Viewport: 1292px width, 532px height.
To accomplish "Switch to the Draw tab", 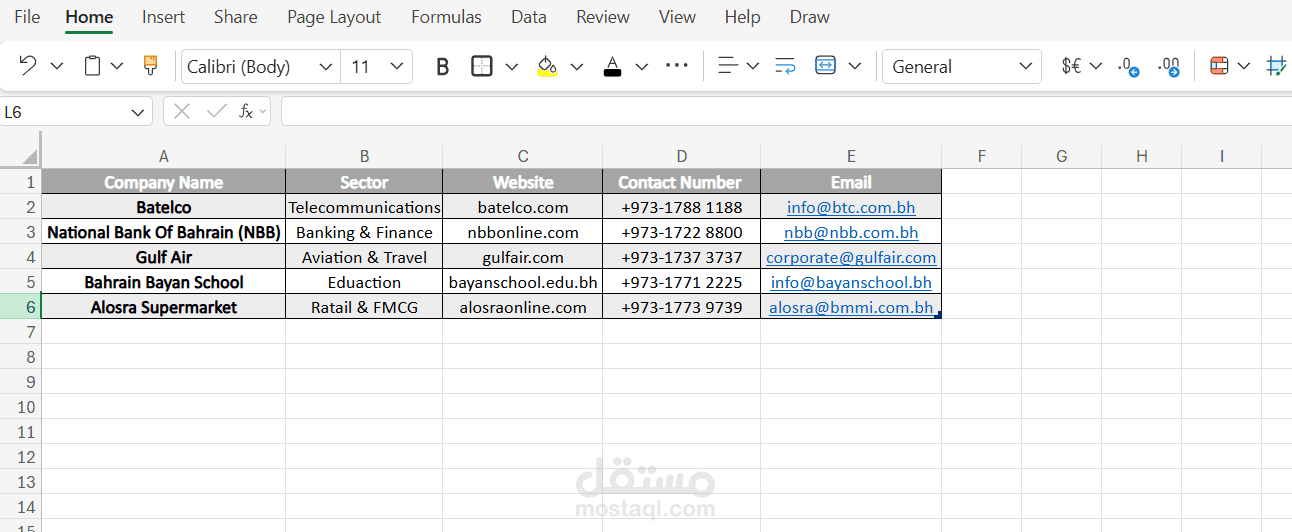I will 809,17.
